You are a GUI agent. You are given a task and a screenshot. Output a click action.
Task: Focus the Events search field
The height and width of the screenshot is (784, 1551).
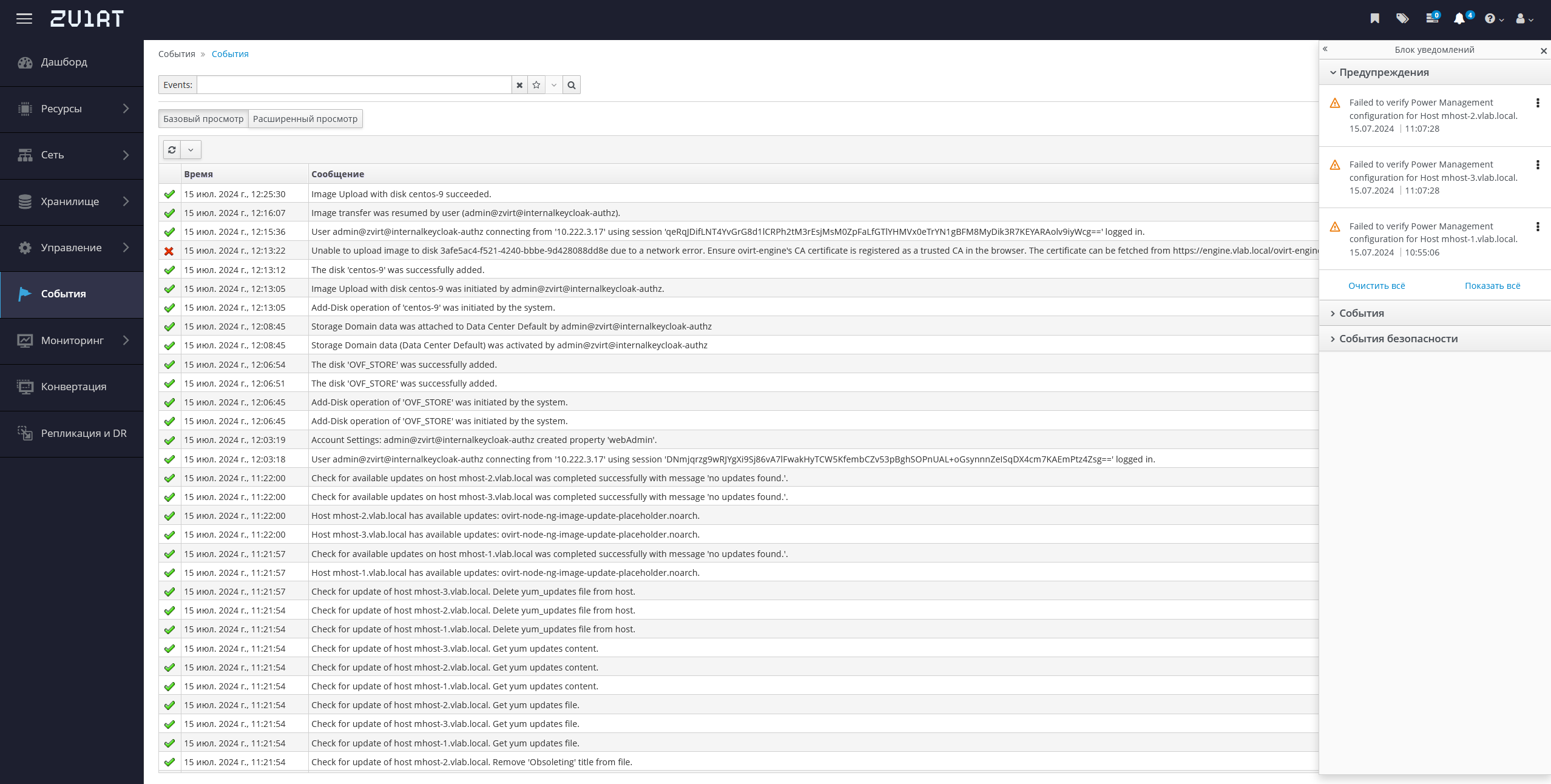(x=354, y=85)
